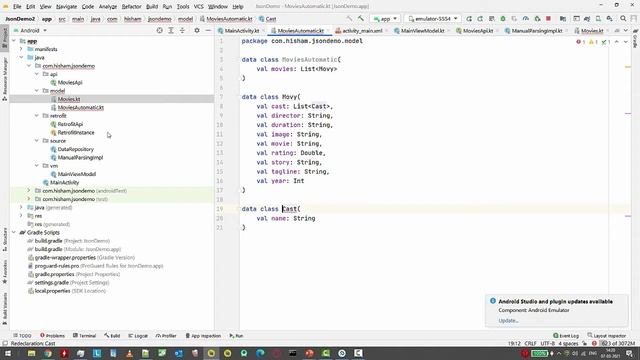
Task: Open the emulator-5554 device dropdown
Action: coord(433,19)
